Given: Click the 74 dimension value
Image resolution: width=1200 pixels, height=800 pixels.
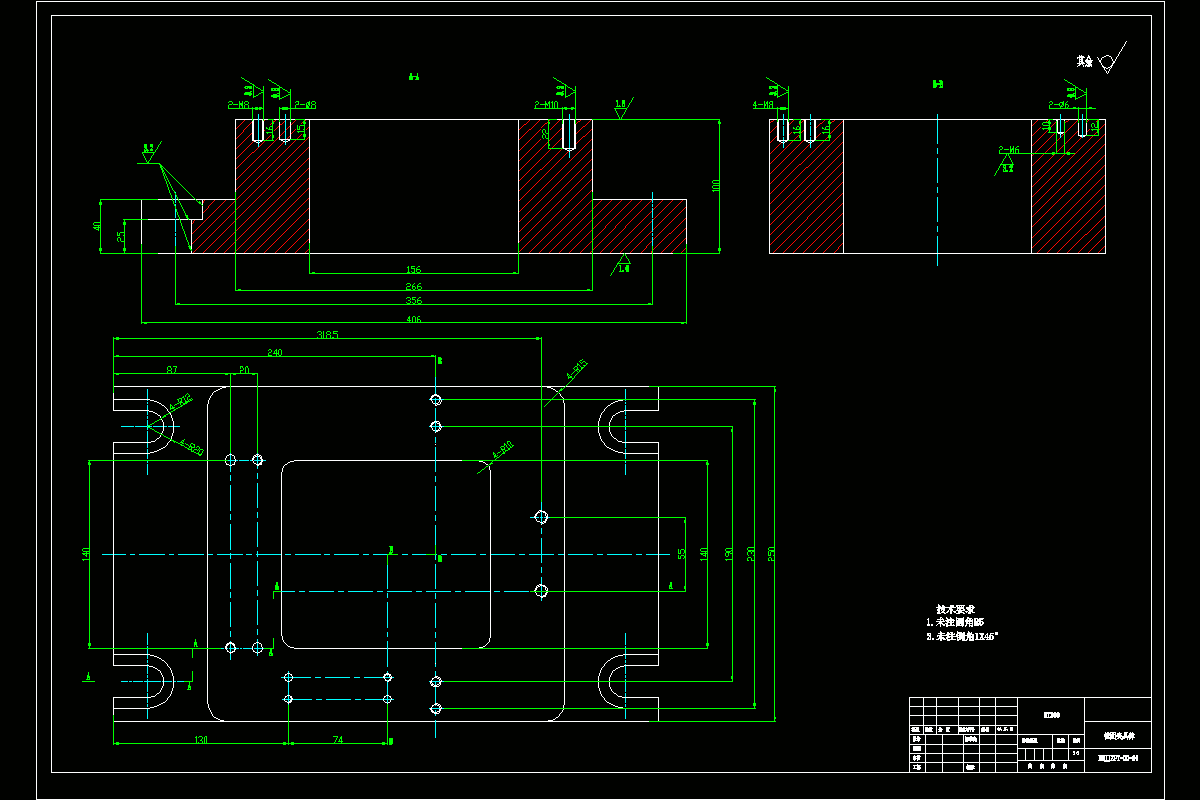Looking at the screenshot, I should [x=337, y=740].
